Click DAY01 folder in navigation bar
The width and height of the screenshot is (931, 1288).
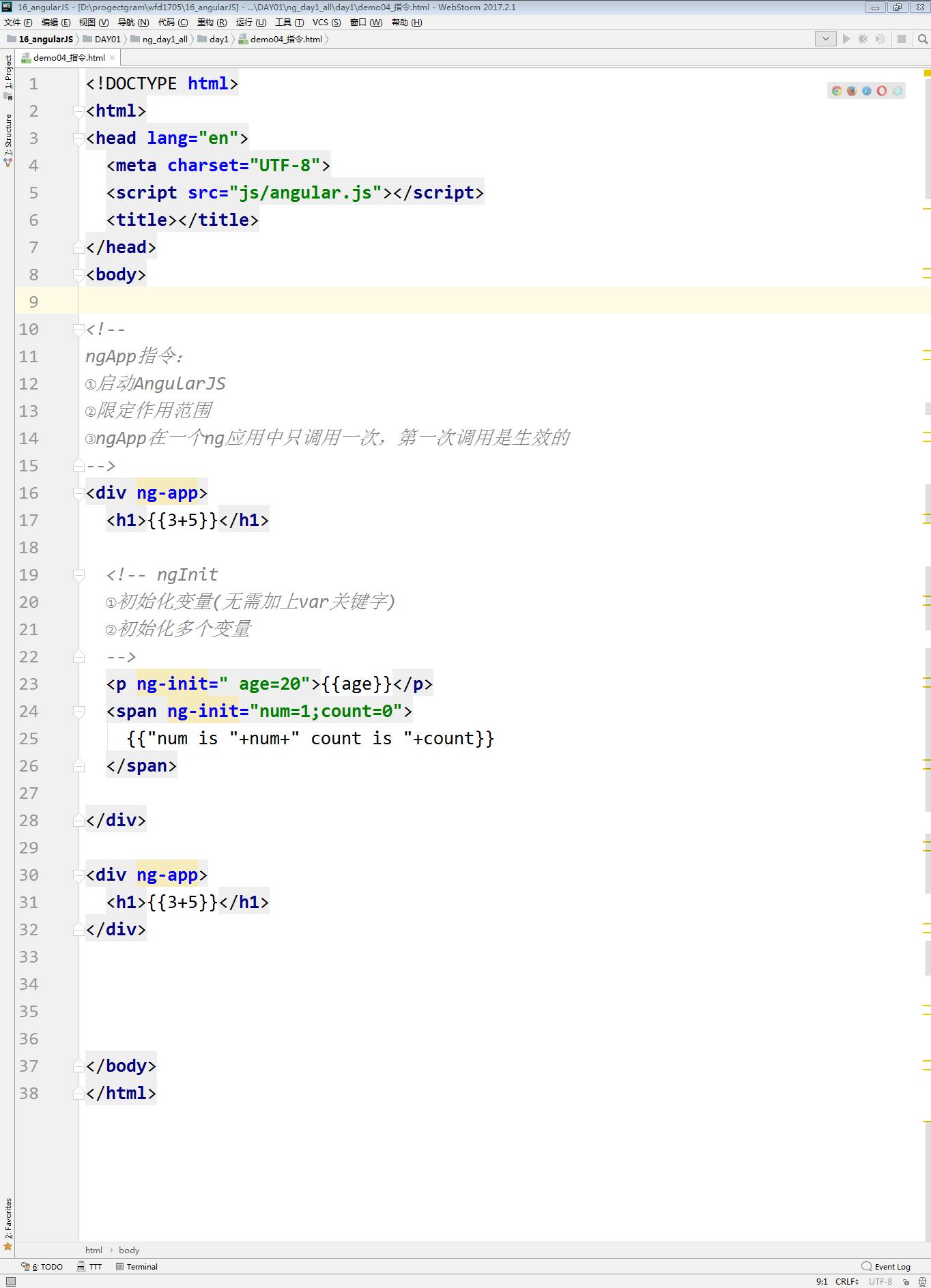[x=102, y=39]
